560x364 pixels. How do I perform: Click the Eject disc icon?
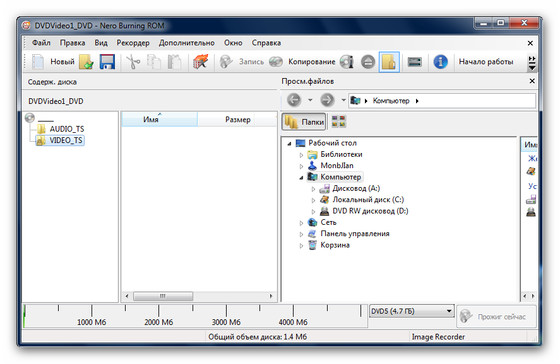pyautogui.click(x=368, y=62)
